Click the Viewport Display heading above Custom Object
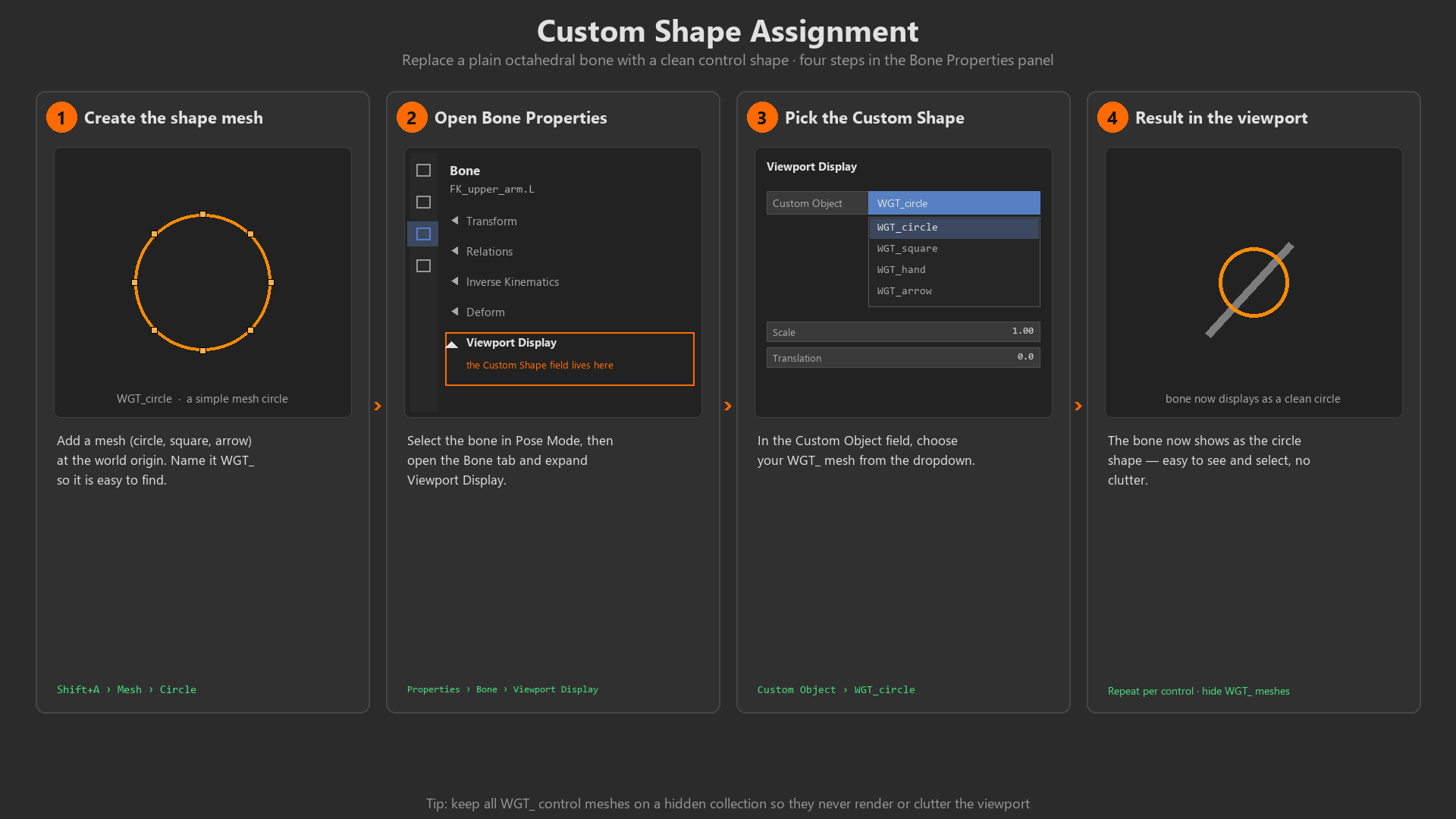This screenshot has width=1456, height=819. pos(811,167)
